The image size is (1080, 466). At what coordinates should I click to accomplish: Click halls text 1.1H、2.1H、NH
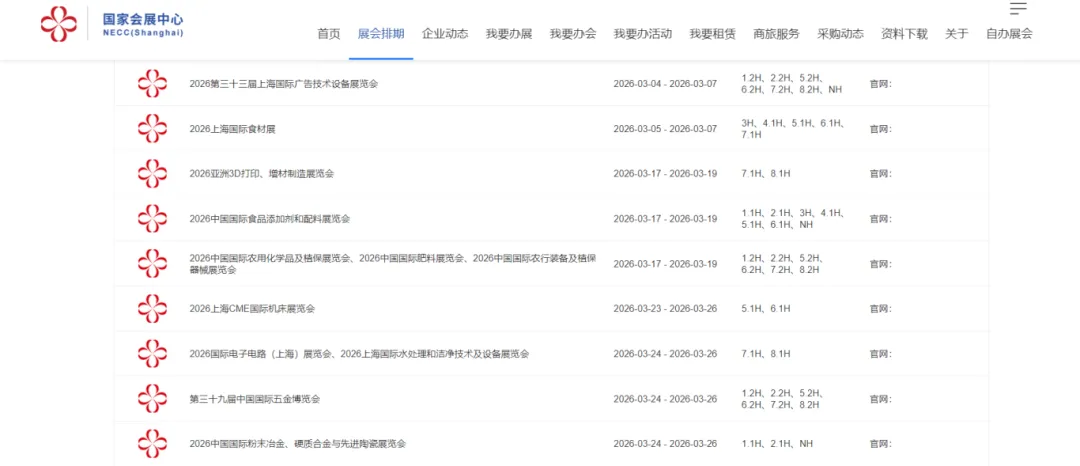777,444
